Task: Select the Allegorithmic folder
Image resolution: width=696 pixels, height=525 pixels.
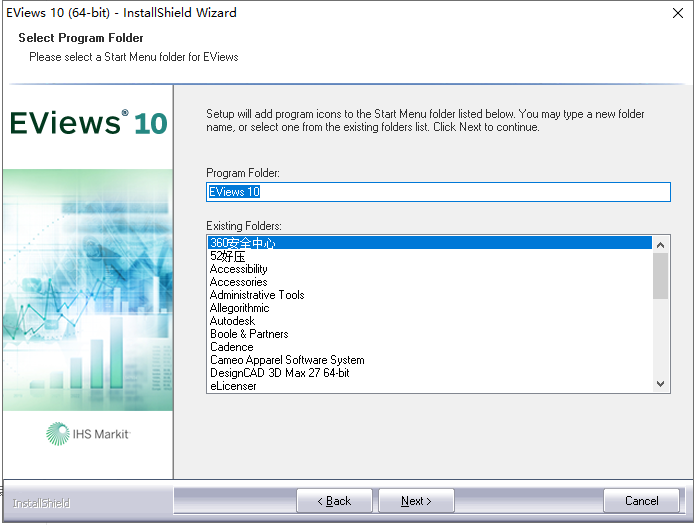Action: 240,308
